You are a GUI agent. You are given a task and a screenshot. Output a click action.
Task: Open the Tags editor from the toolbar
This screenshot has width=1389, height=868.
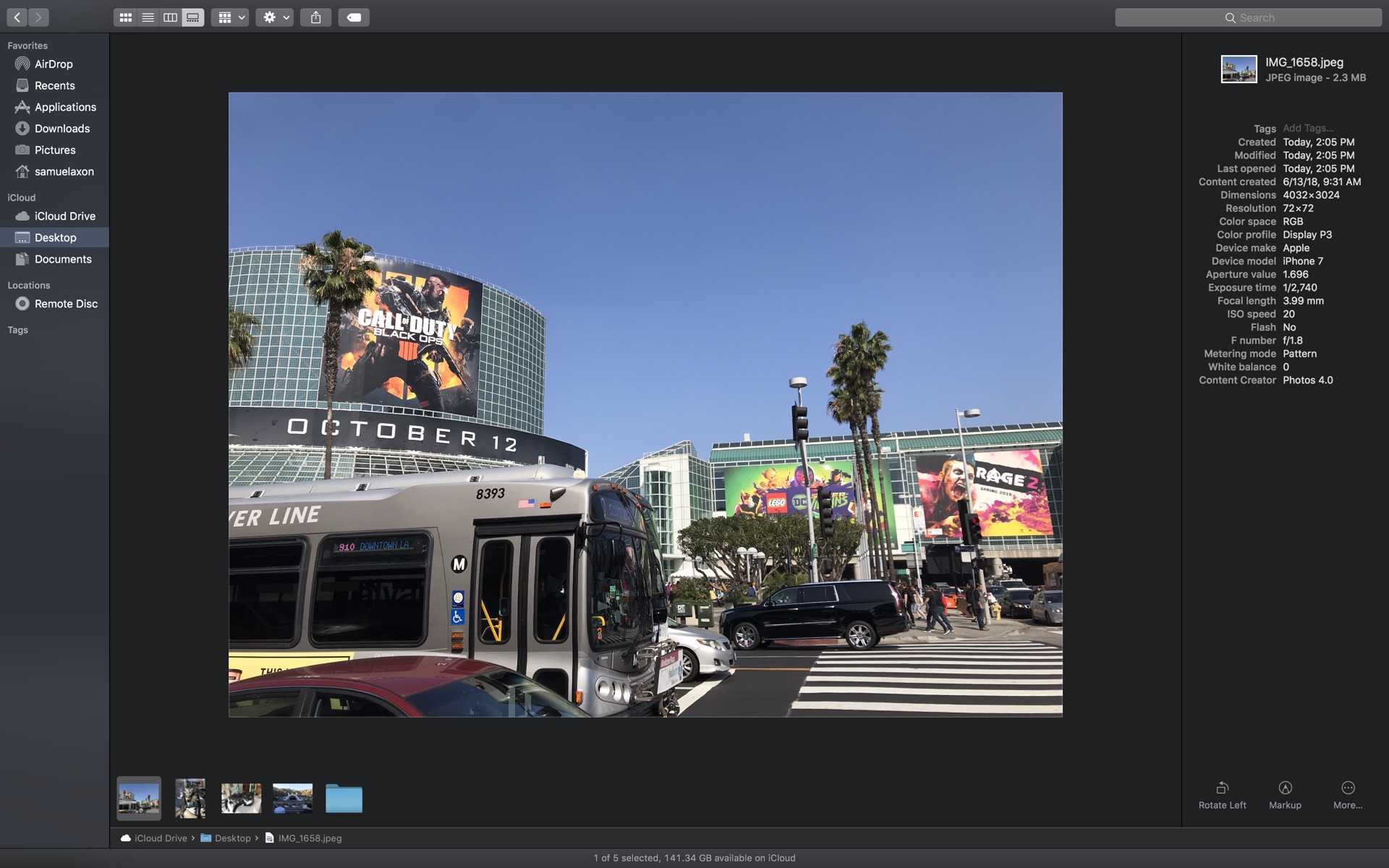(x=354, y=17)
